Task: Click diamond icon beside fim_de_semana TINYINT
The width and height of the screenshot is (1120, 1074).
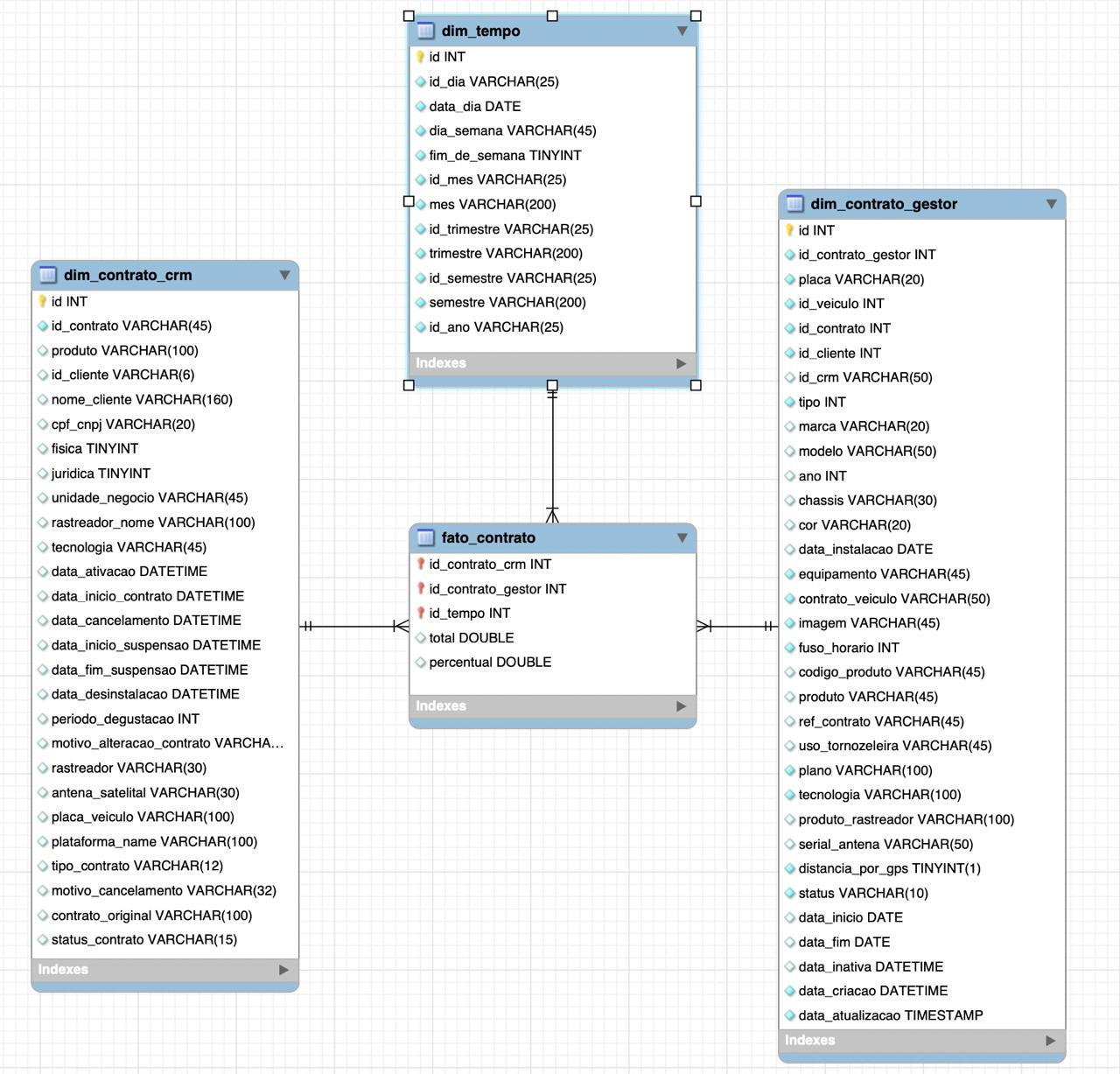Action: tap(421, 155)
